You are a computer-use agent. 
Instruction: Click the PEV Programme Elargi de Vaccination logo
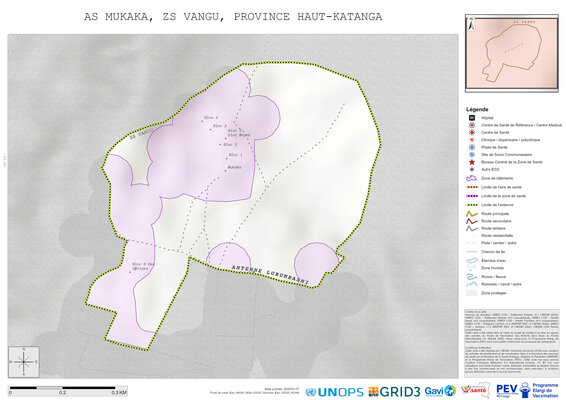[527, 391]
